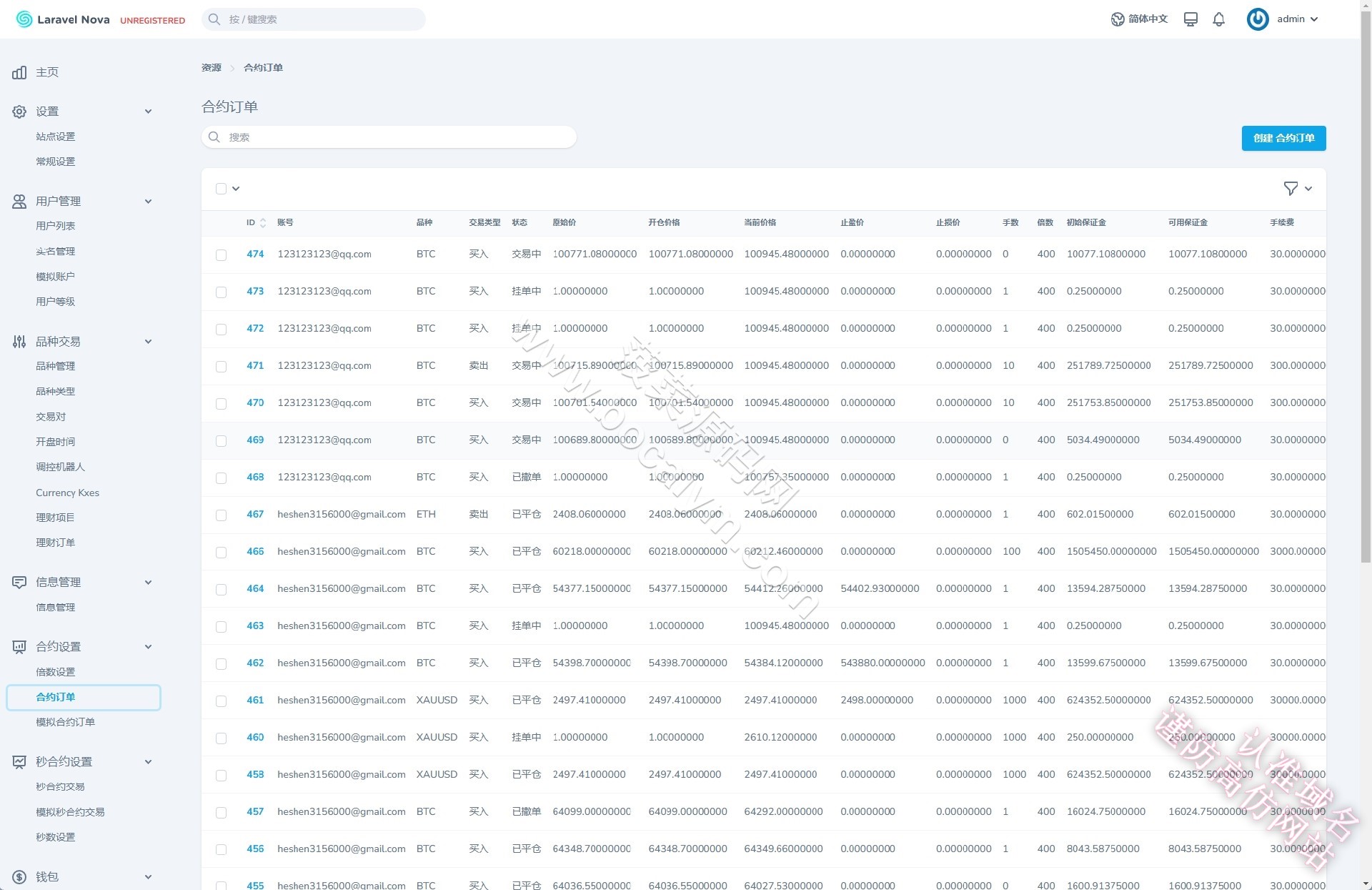Click the 用户管理 users icon
The width and height of the screenshot is (1372, 890).
19,202
